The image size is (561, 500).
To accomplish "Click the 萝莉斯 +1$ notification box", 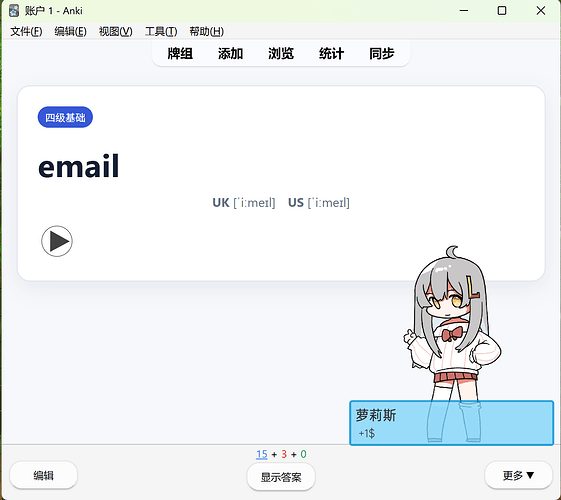I will click(x=452, y=423).
